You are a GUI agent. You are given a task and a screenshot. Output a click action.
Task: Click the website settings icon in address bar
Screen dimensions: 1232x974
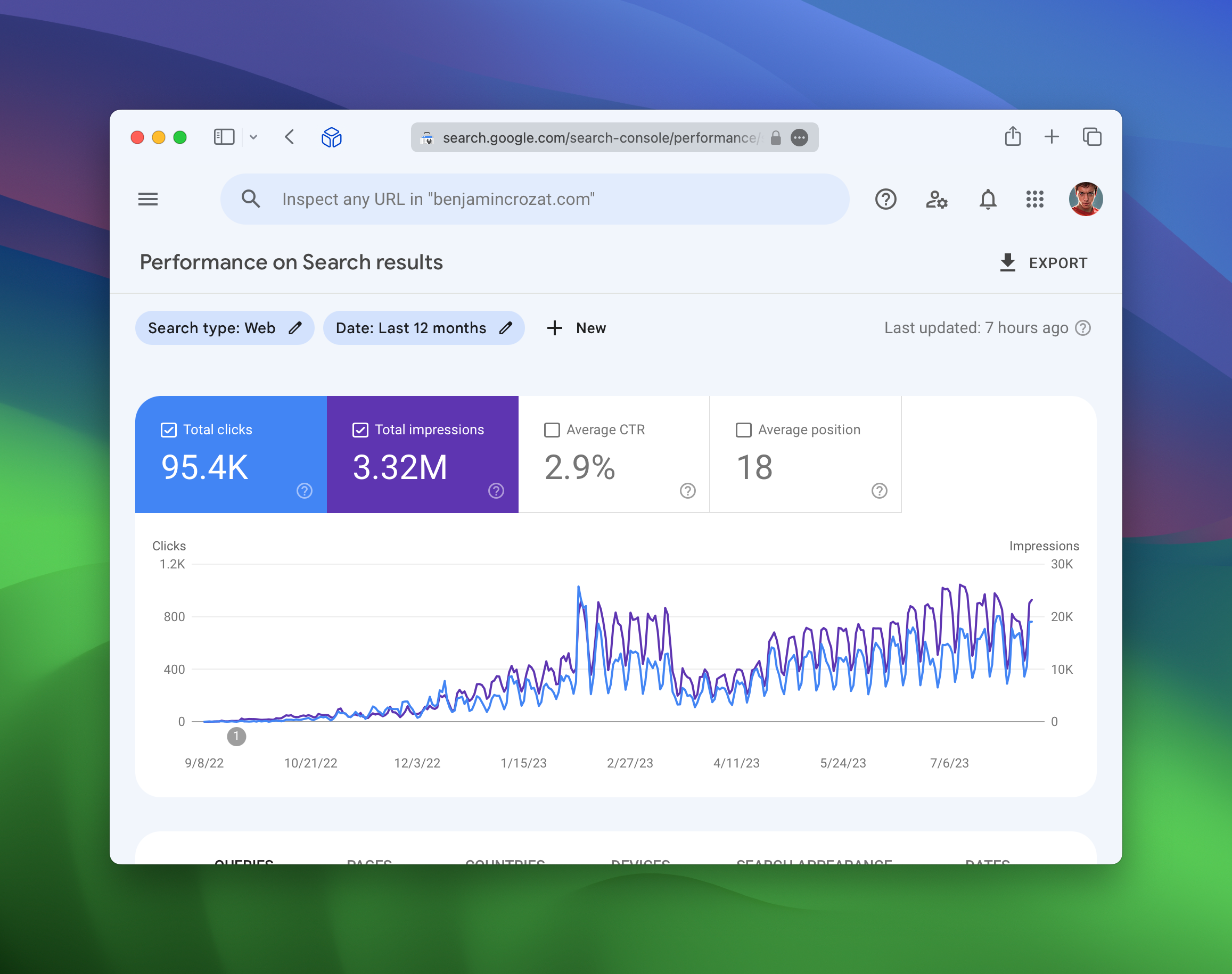[x=426, y=137]
